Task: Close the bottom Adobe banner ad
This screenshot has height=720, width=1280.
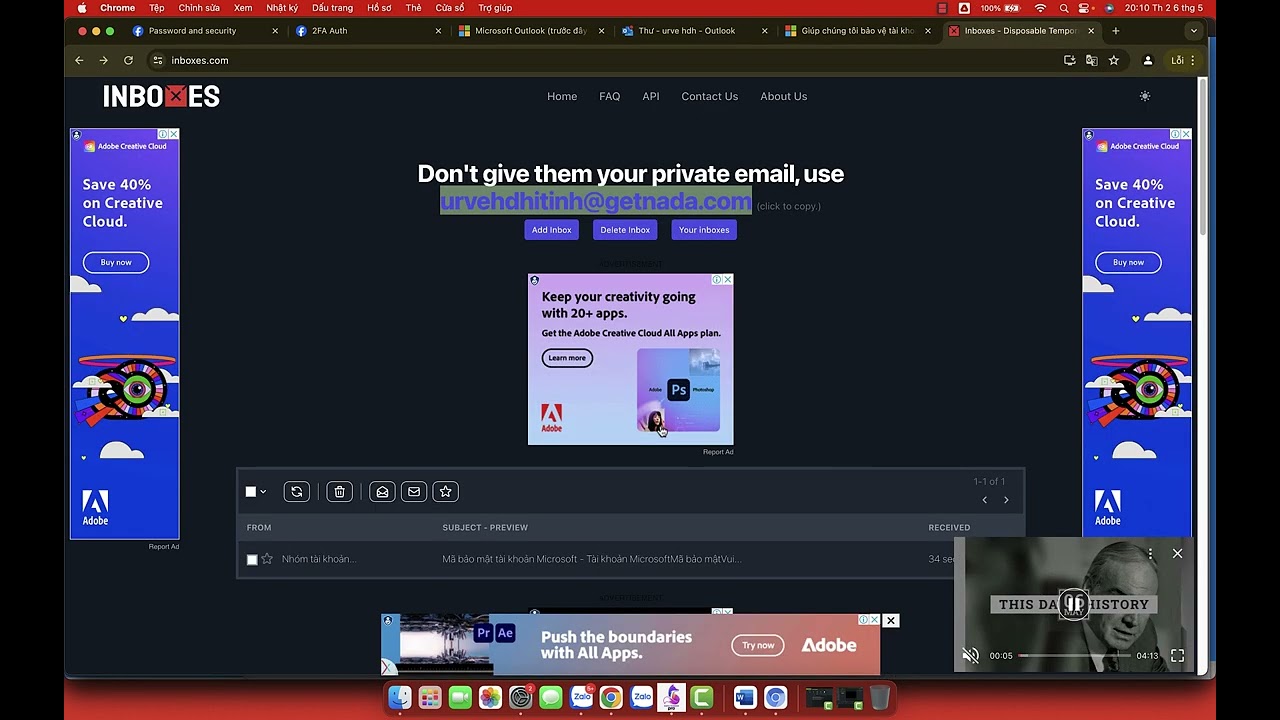Action: point(890,621)
